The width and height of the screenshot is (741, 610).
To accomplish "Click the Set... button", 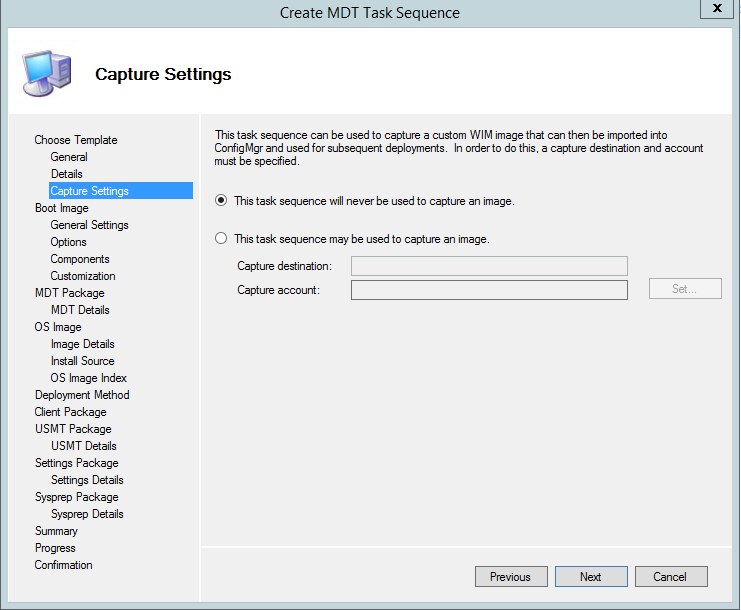I will pyautogui.click(x=685, y=289).
